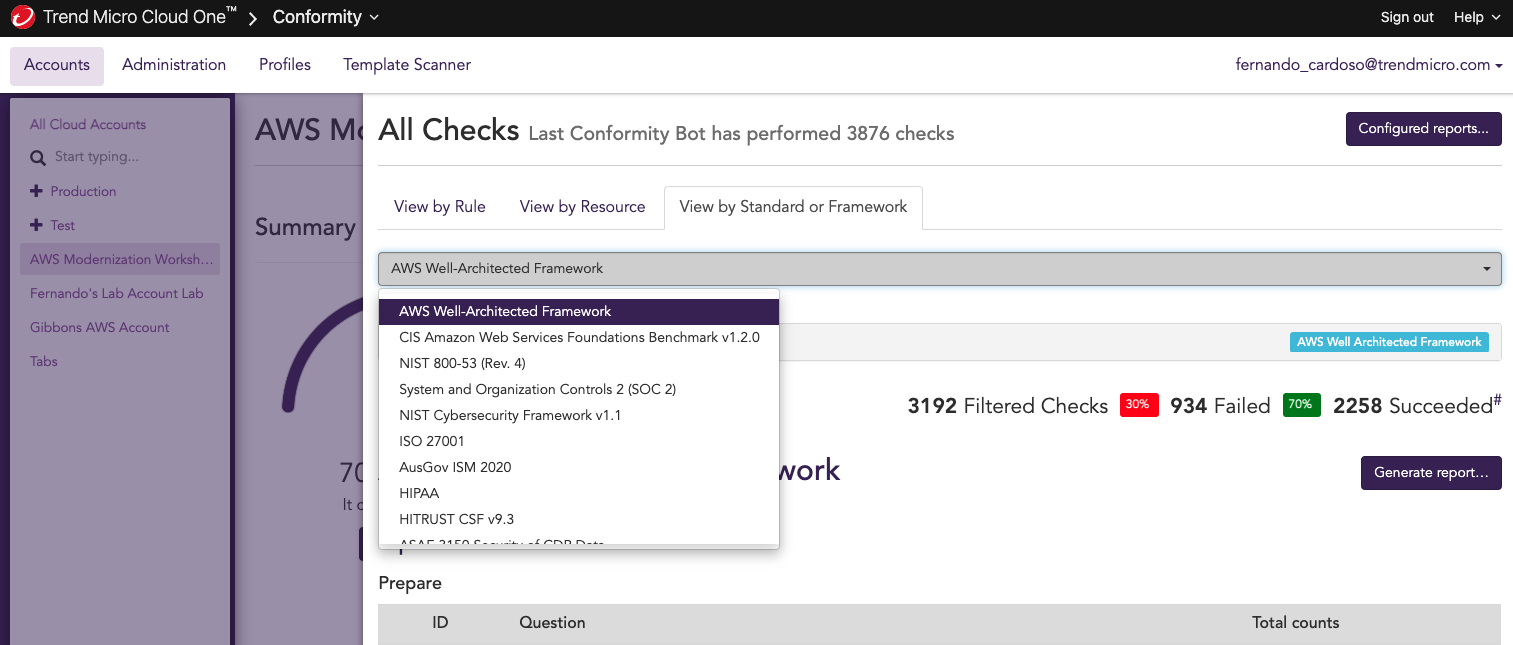This screenshot has width=1513, height=645.
Task: Open the Production account group
Action: pyautogui.click(x=83, y=191)
